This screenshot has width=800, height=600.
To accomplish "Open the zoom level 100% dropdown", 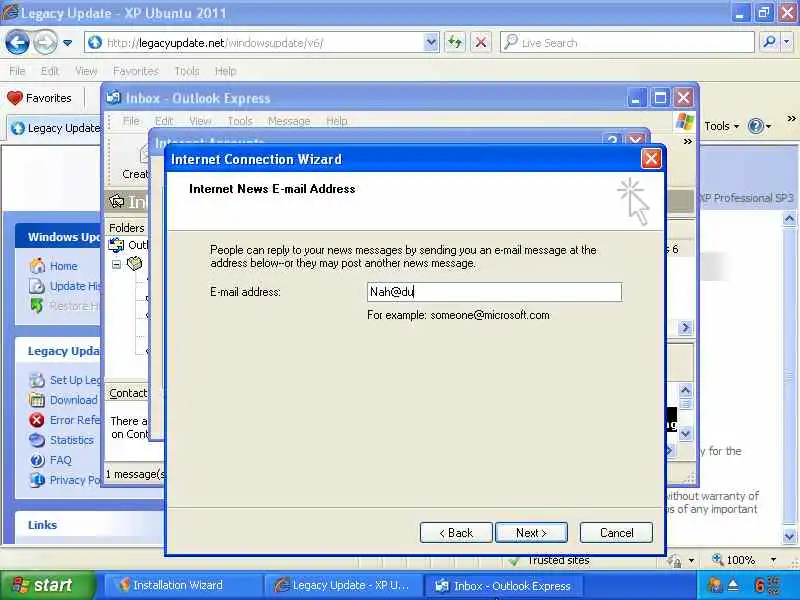I will [773, 560].
